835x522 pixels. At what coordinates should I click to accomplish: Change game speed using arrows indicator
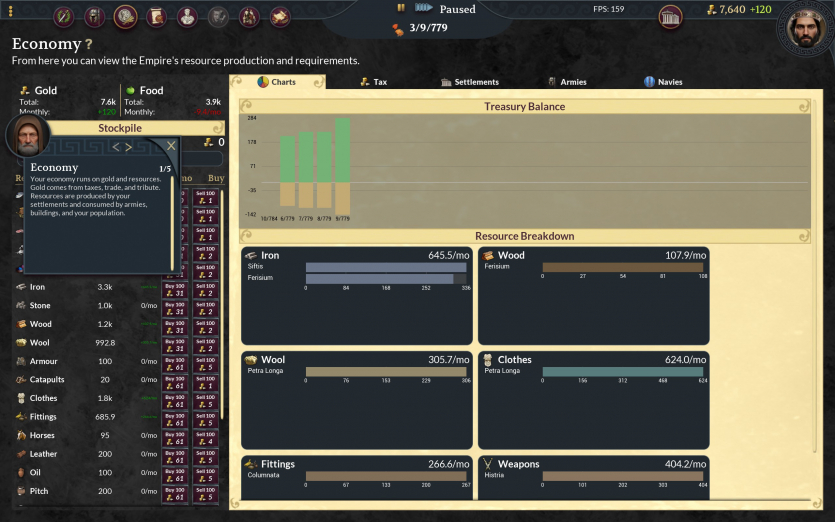[424, 8]
